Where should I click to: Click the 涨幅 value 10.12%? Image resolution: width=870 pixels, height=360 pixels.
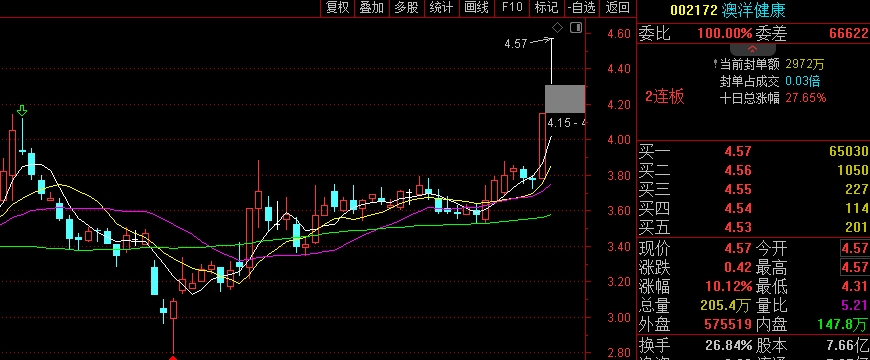[x=729, y=286]
